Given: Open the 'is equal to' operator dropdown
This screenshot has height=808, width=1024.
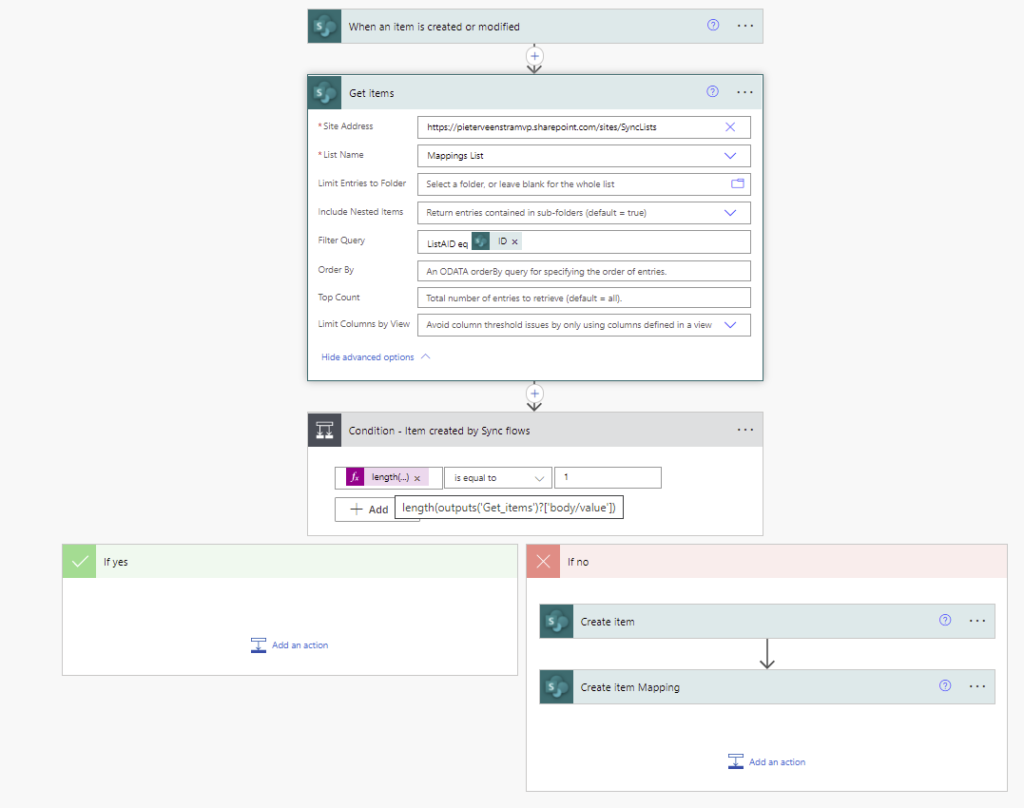Looking at the screenshot, I should [498, 478].
